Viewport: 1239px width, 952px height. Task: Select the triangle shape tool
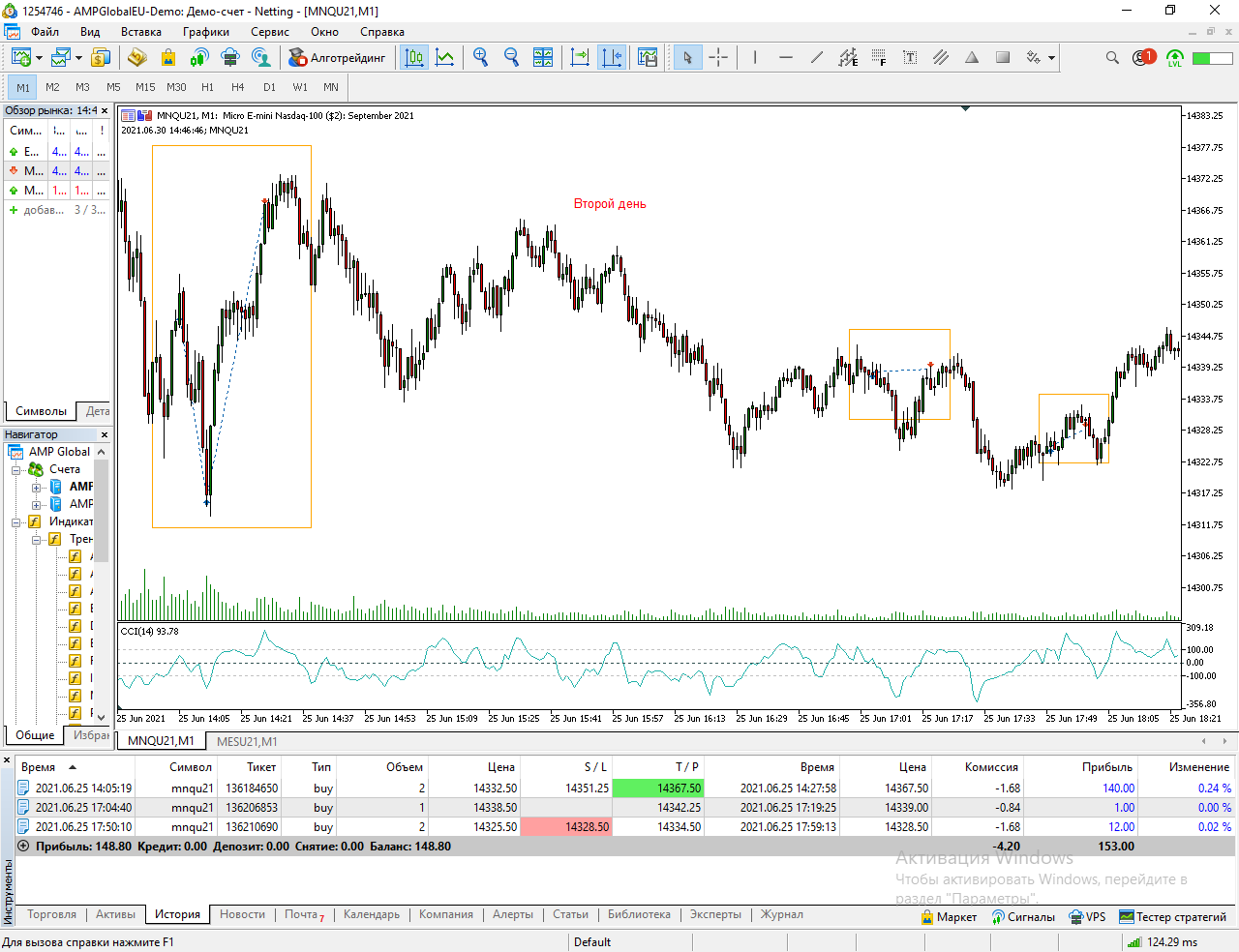tap(972, 58)
